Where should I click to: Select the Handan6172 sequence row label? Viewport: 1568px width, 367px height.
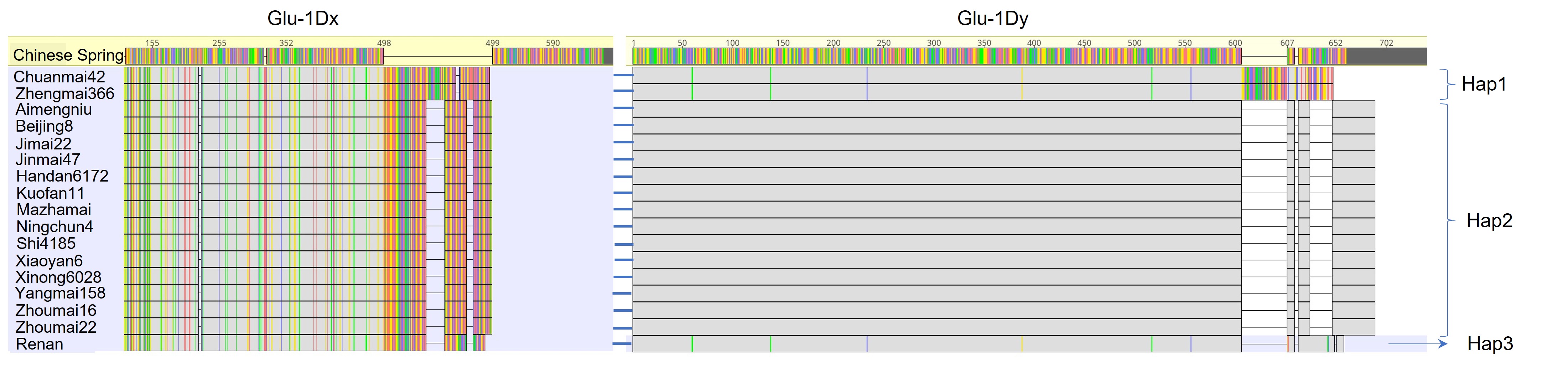pos(62,176)
